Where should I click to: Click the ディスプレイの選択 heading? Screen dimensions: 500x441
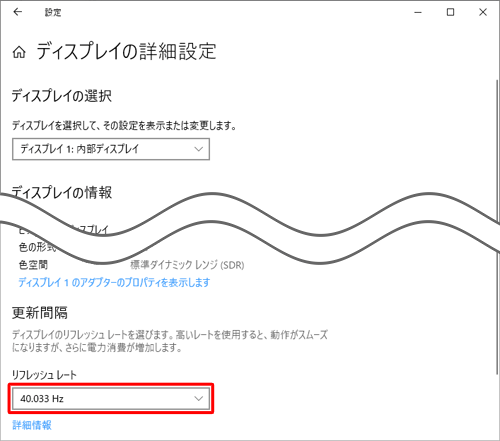tap(62, 96)
